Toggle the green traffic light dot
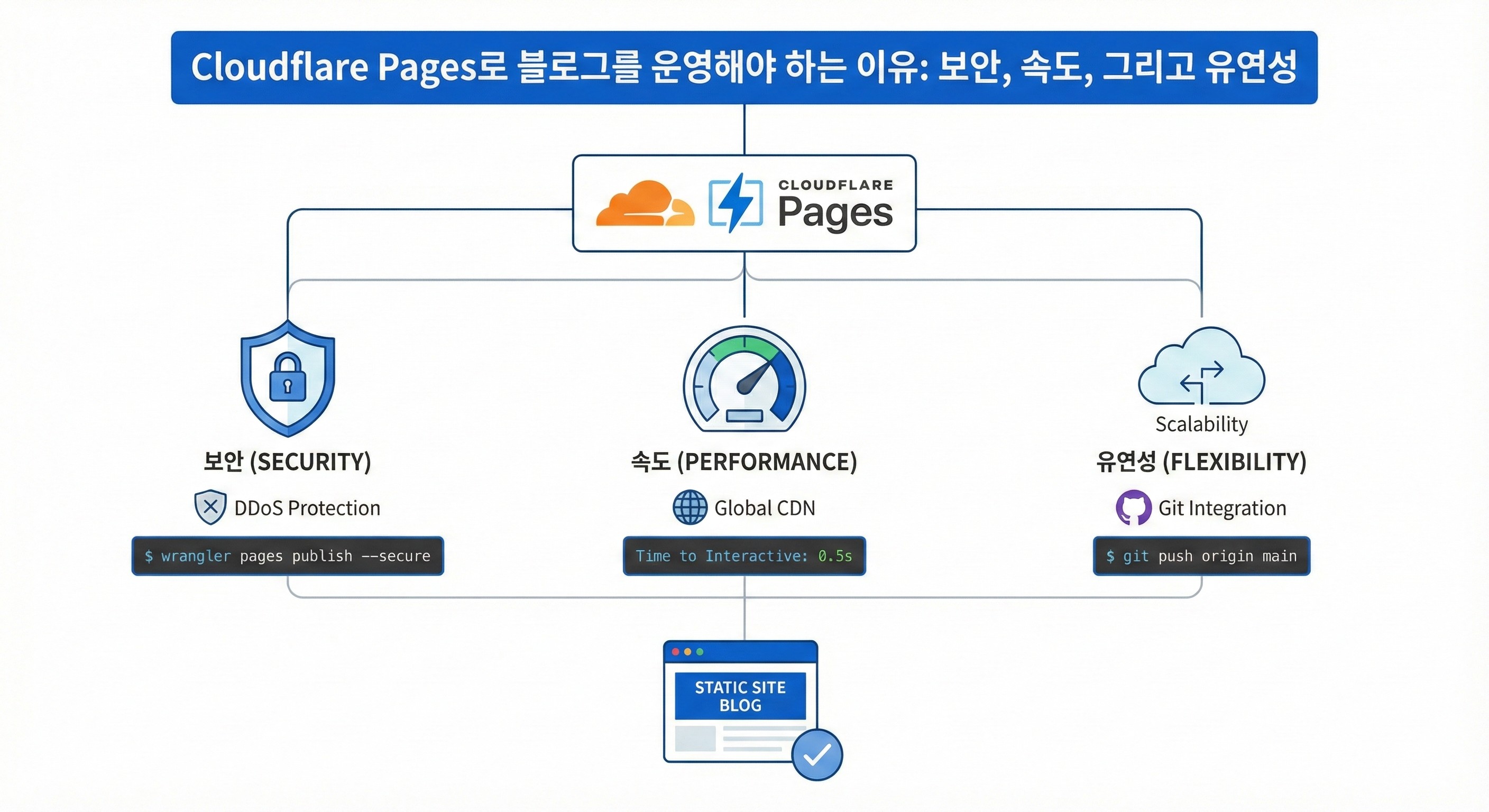 [x=700, y=652]
